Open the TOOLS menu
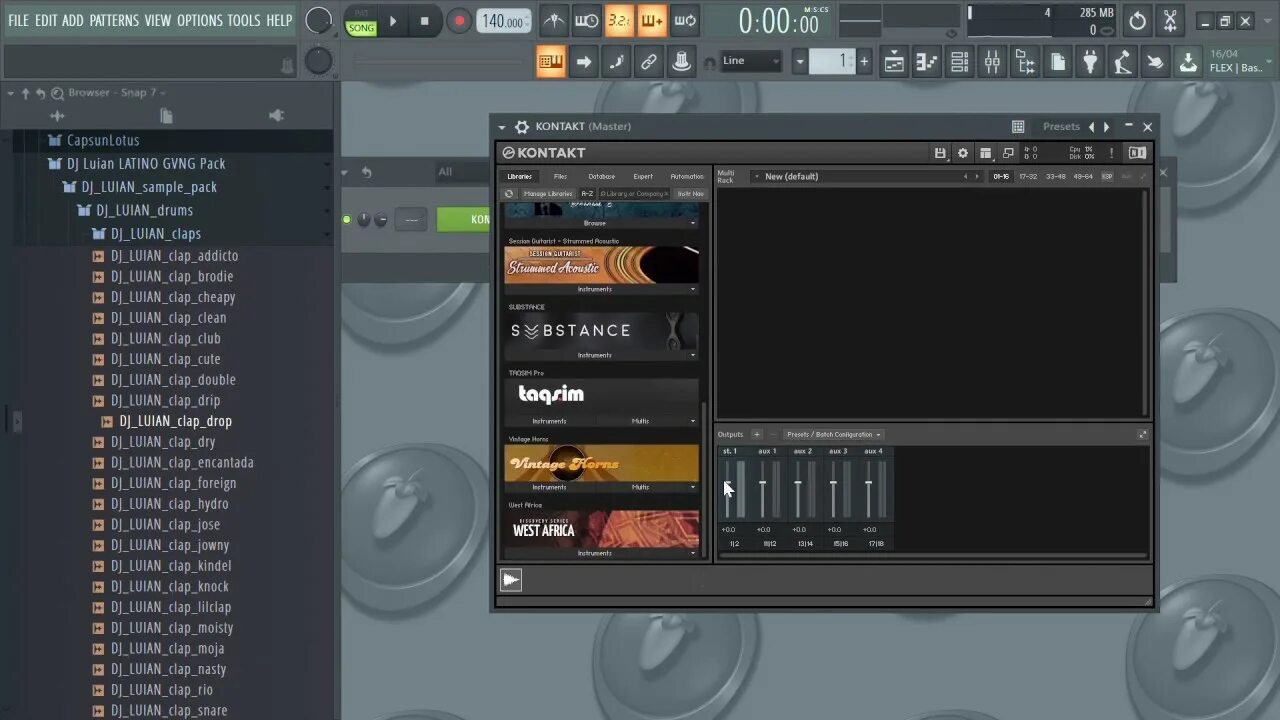The height and width of the screenshot is (720, 1280). pyautogui.click(x=243, y=20)
